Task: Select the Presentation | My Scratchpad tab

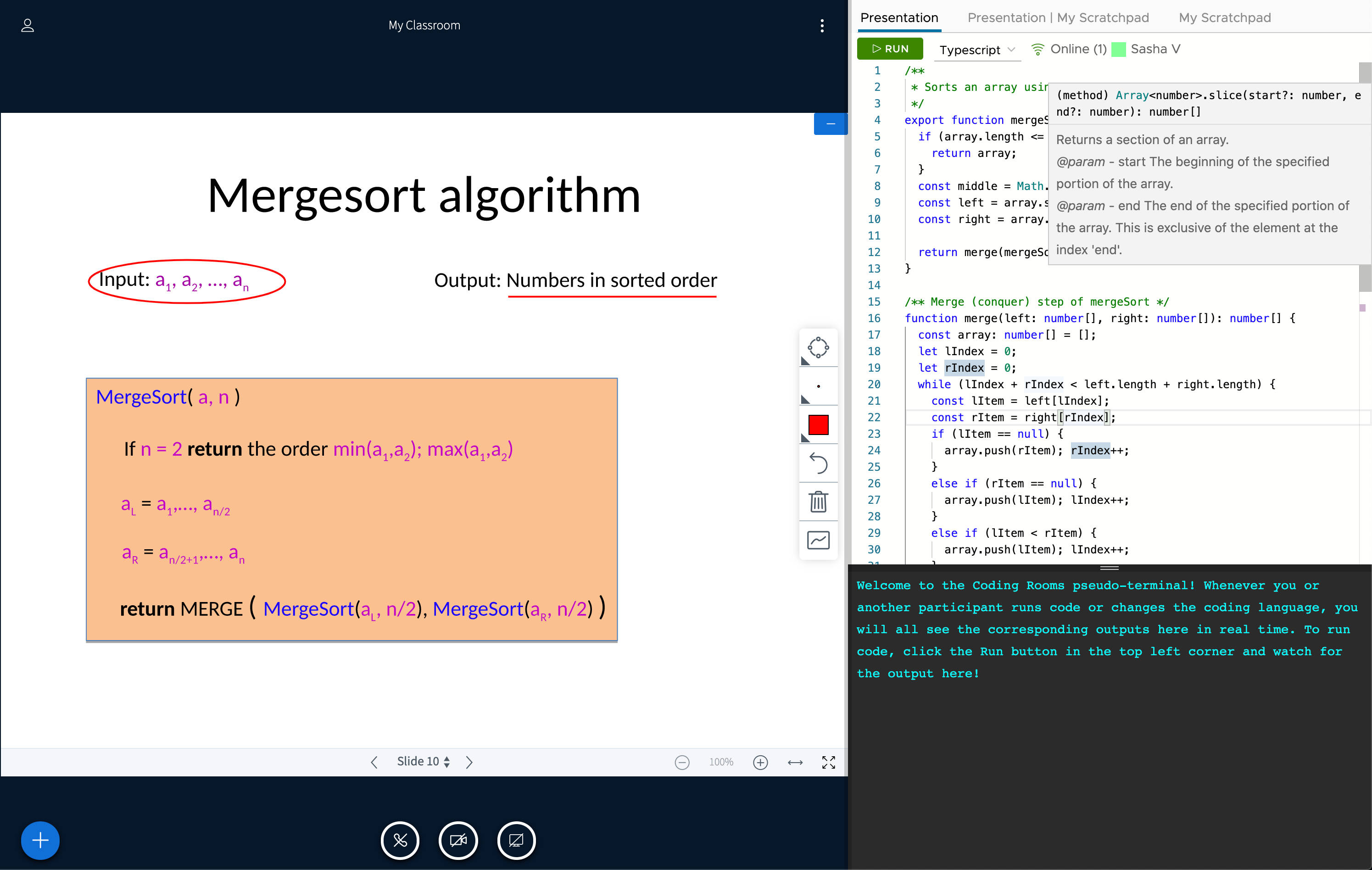Action: 1058,17
